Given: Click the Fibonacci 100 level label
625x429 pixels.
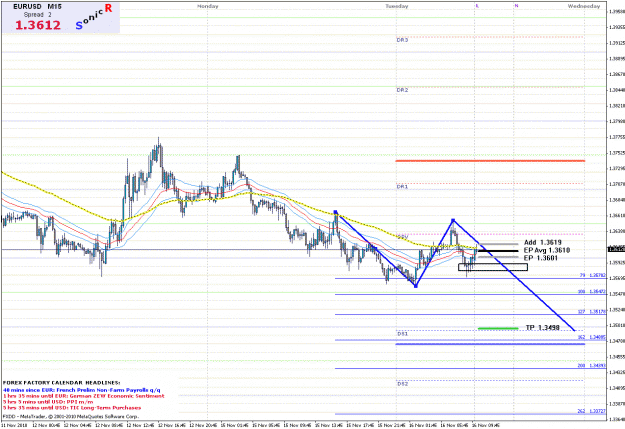Looking at the screenshot, I should click(592, 292).
